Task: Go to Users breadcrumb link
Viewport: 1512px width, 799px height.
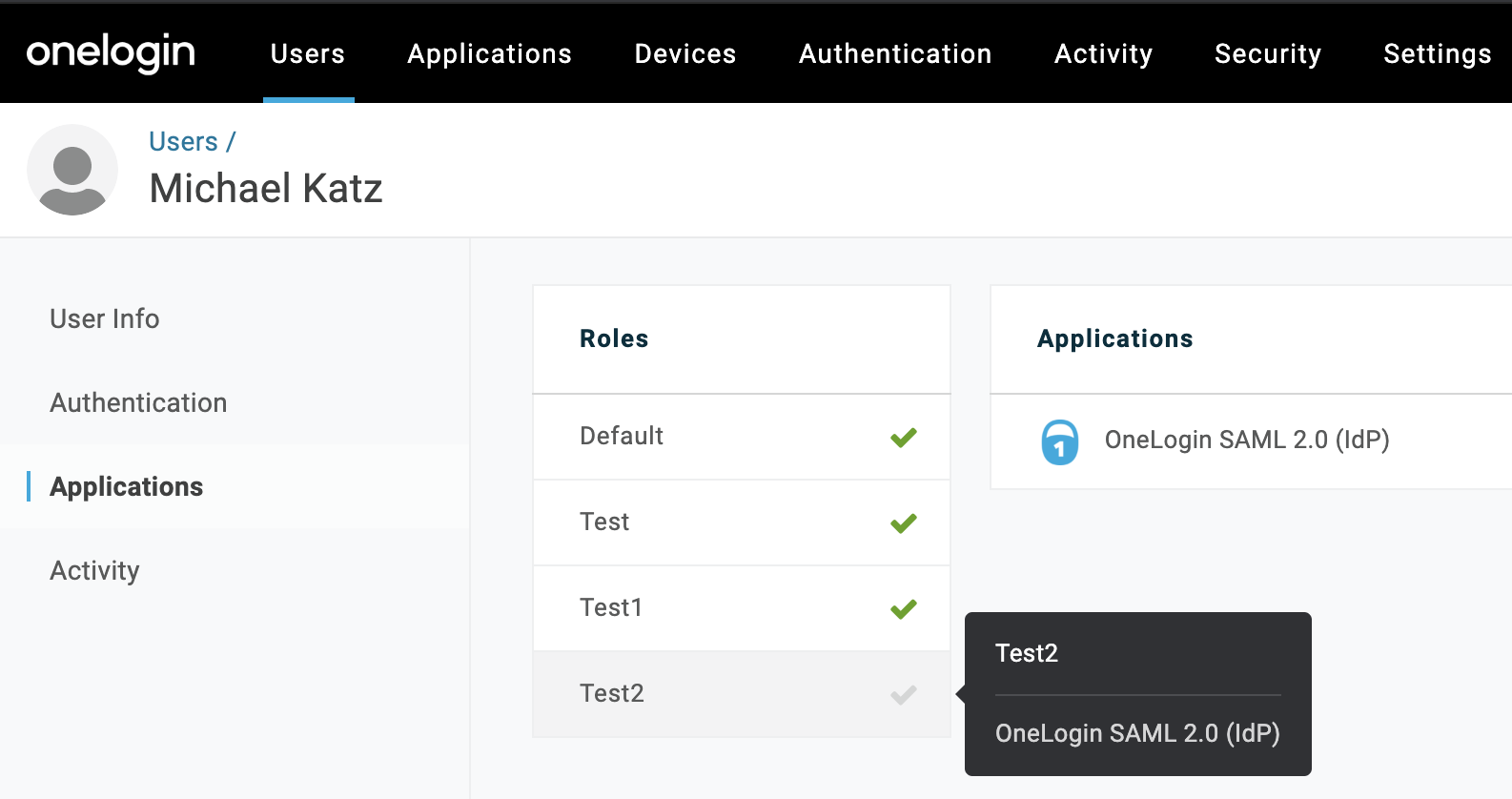Action: click(x=183, y=141)
